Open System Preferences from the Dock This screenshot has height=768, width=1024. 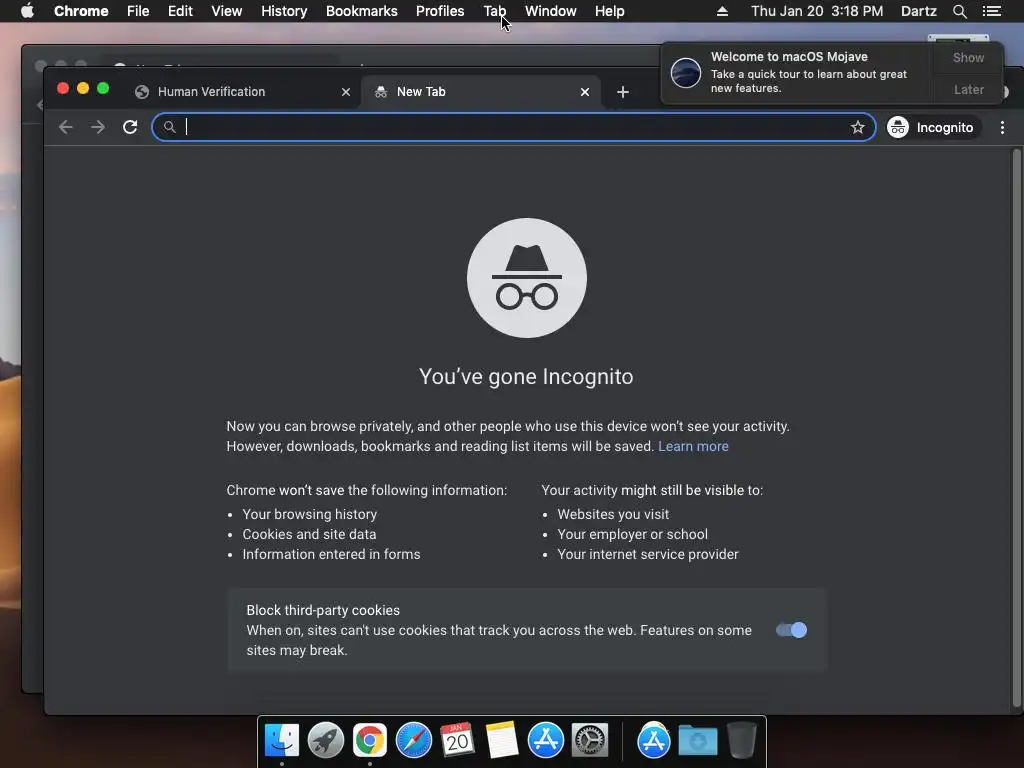pyautogui.click(x=590, y=741)
